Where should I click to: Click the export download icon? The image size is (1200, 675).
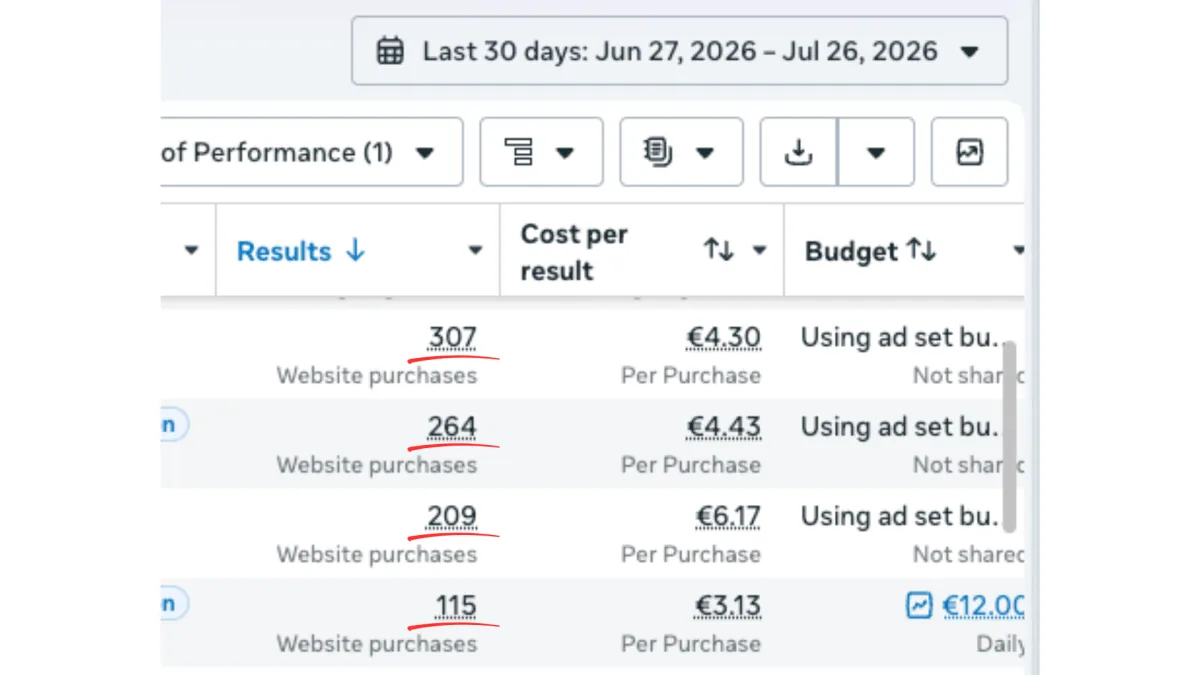pos(798,152)
